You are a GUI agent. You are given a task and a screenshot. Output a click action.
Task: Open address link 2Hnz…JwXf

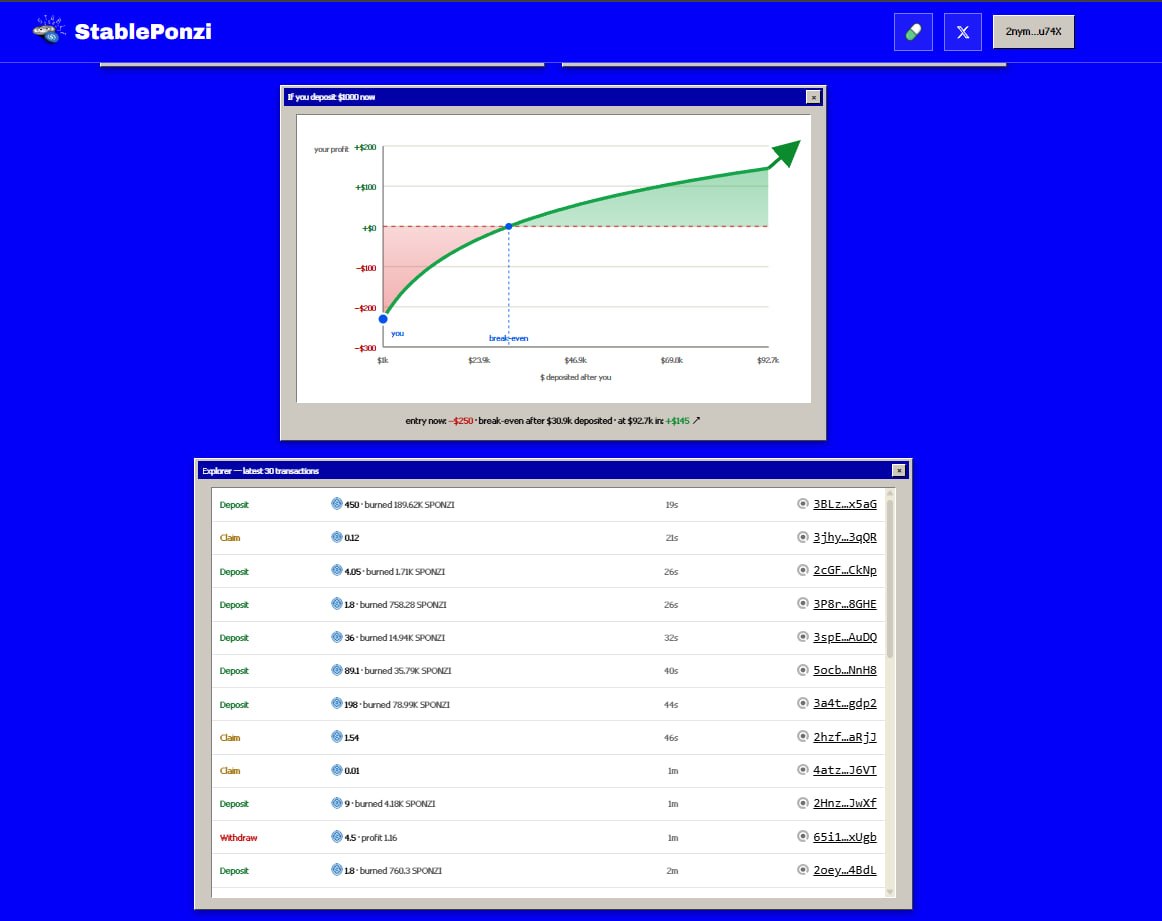pos(845,802)
